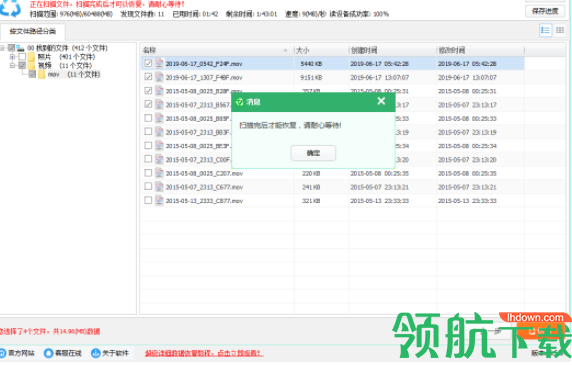The image size is (572, 365).
Task: Click the blue recycle logo icon
Action: pos(10,8)
